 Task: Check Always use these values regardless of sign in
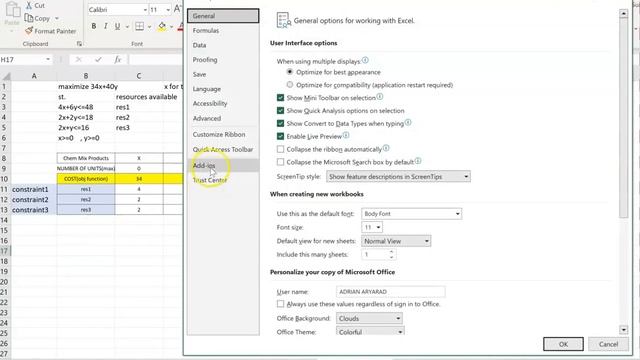280,304
